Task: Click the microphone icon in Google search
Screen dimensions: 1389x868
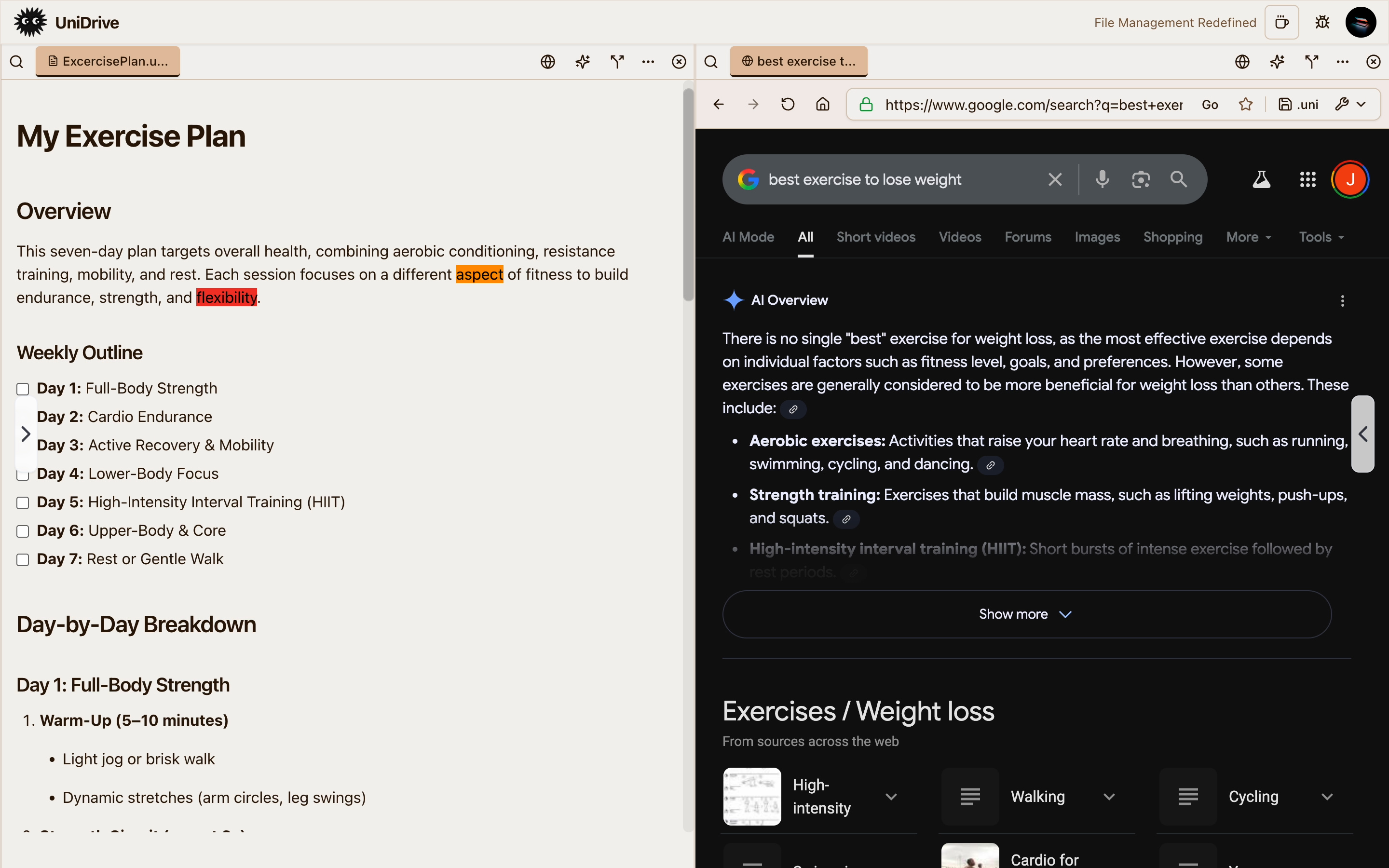Action: [1102, 179]
